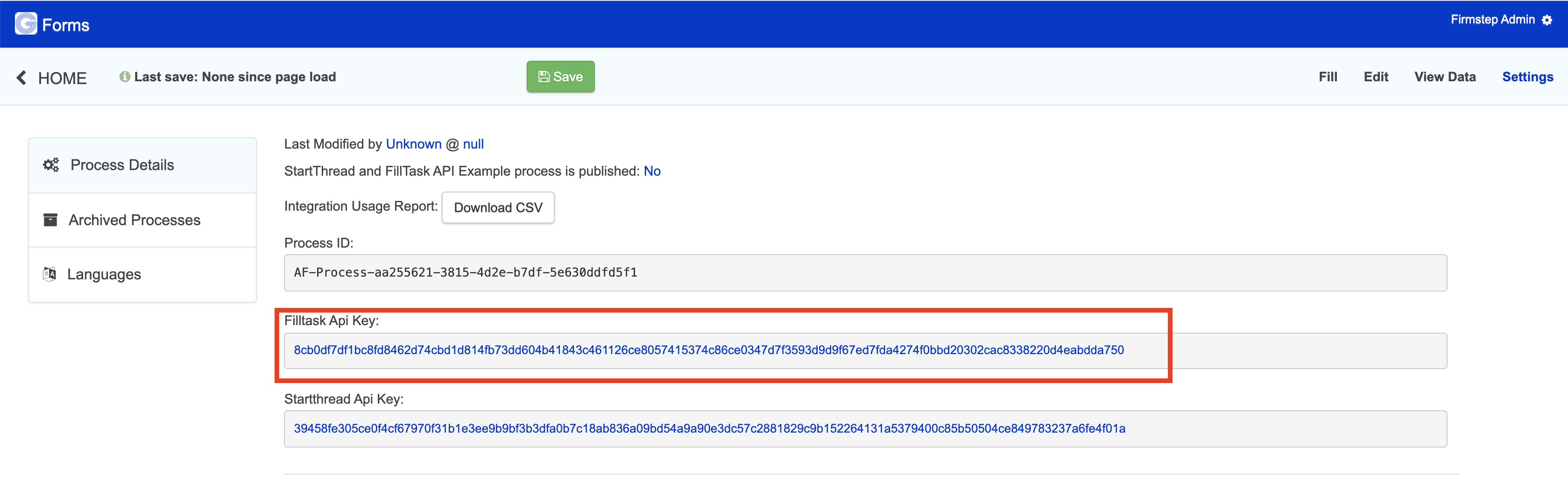Open Languages in the sidebar
Screen dimensions: 1568x484
click(142, 274)
